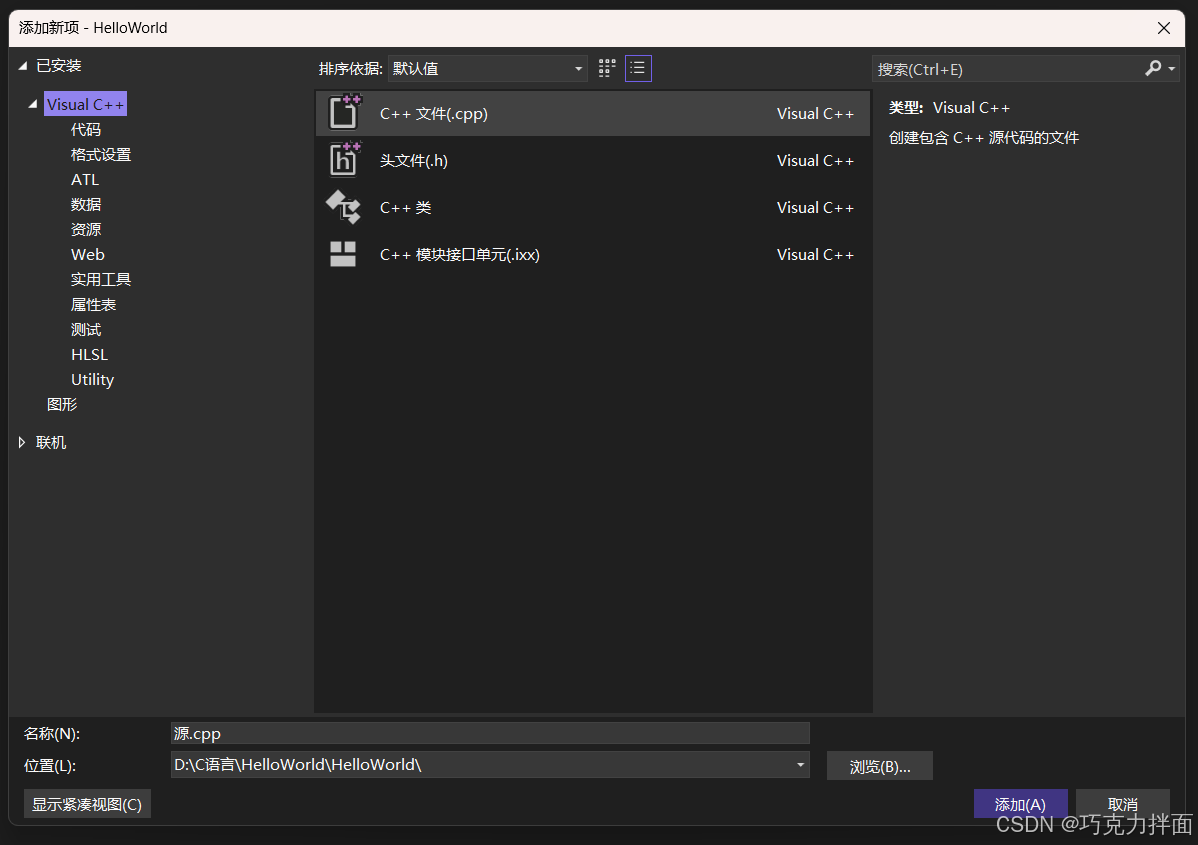
Task: Click the 名称 input field
Action: (490, 733)
